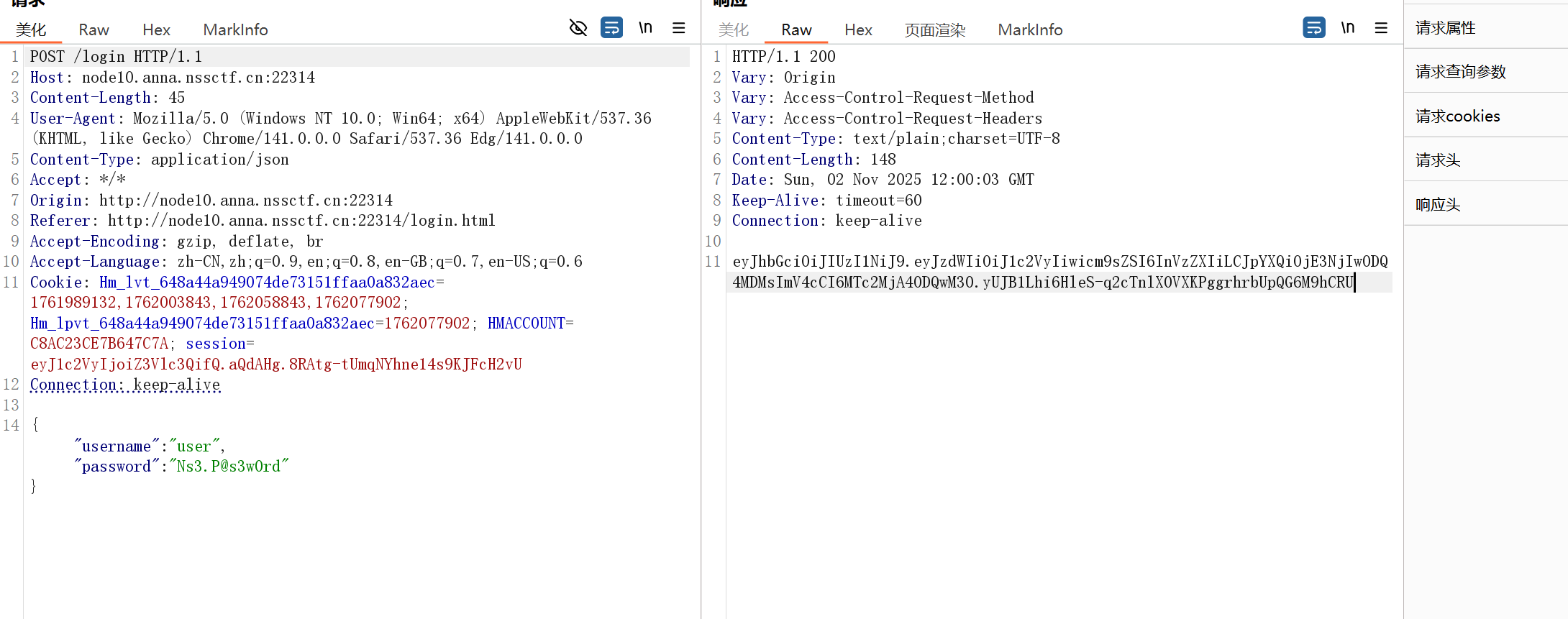This screenshot has height=619, width=1568.
Task: Switch response view to Hex tab
Action: [858, 29]
